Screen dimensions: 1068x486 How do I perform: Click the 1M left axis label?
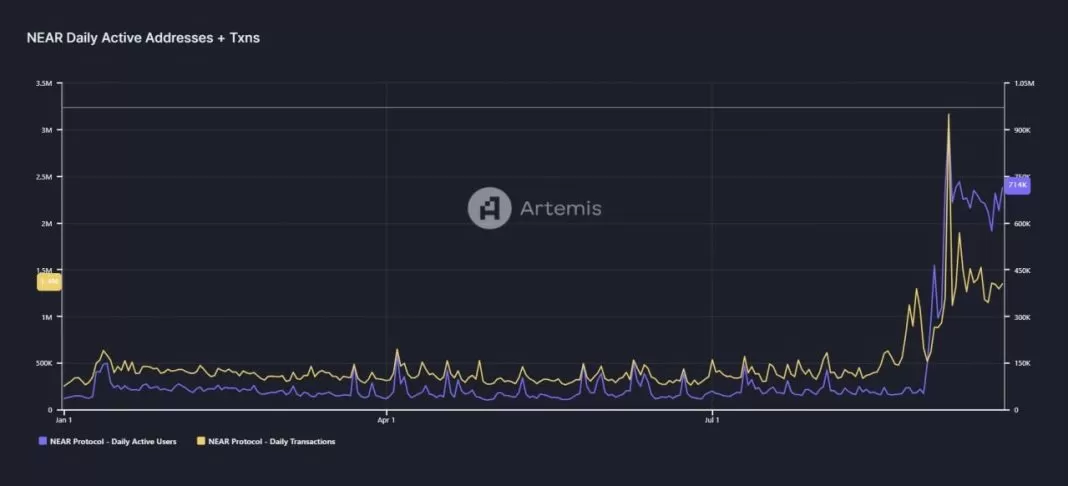46,317
